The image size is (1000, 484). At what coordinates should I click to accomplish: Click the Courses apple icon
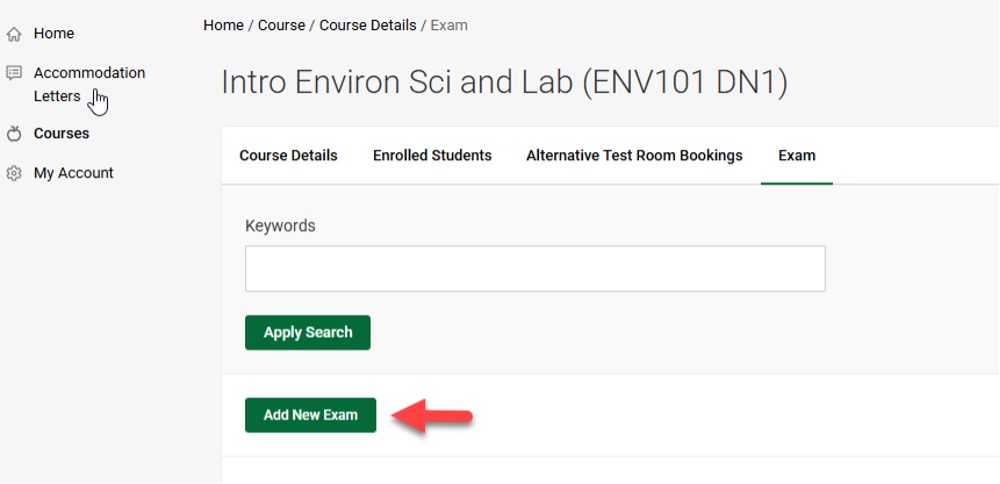14,134
